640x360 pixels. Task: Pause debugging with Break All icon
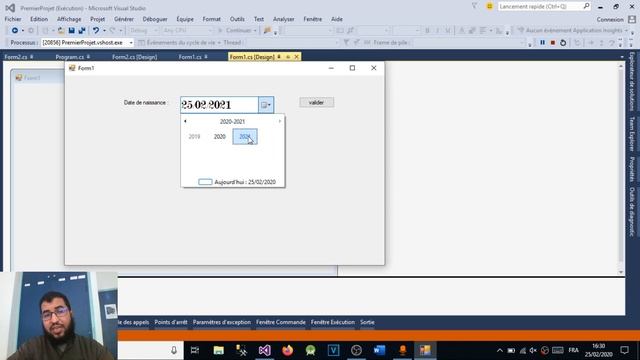point(542,42)
